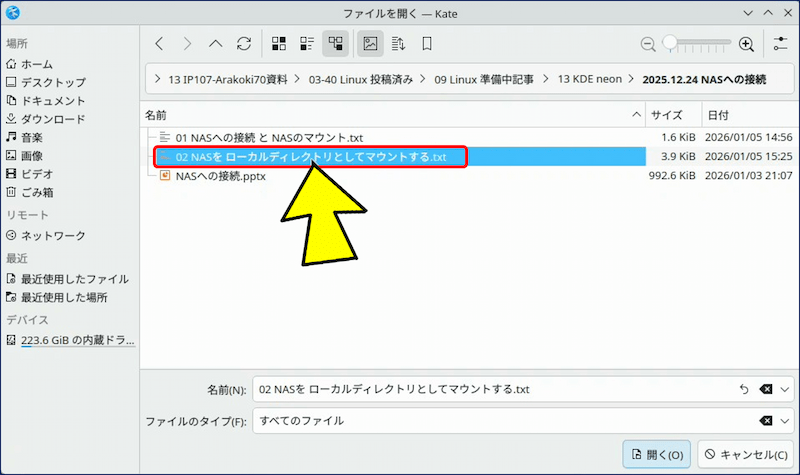Click the pptx file's presentation icon
This screenshot has height=475, width=800.
165,176
